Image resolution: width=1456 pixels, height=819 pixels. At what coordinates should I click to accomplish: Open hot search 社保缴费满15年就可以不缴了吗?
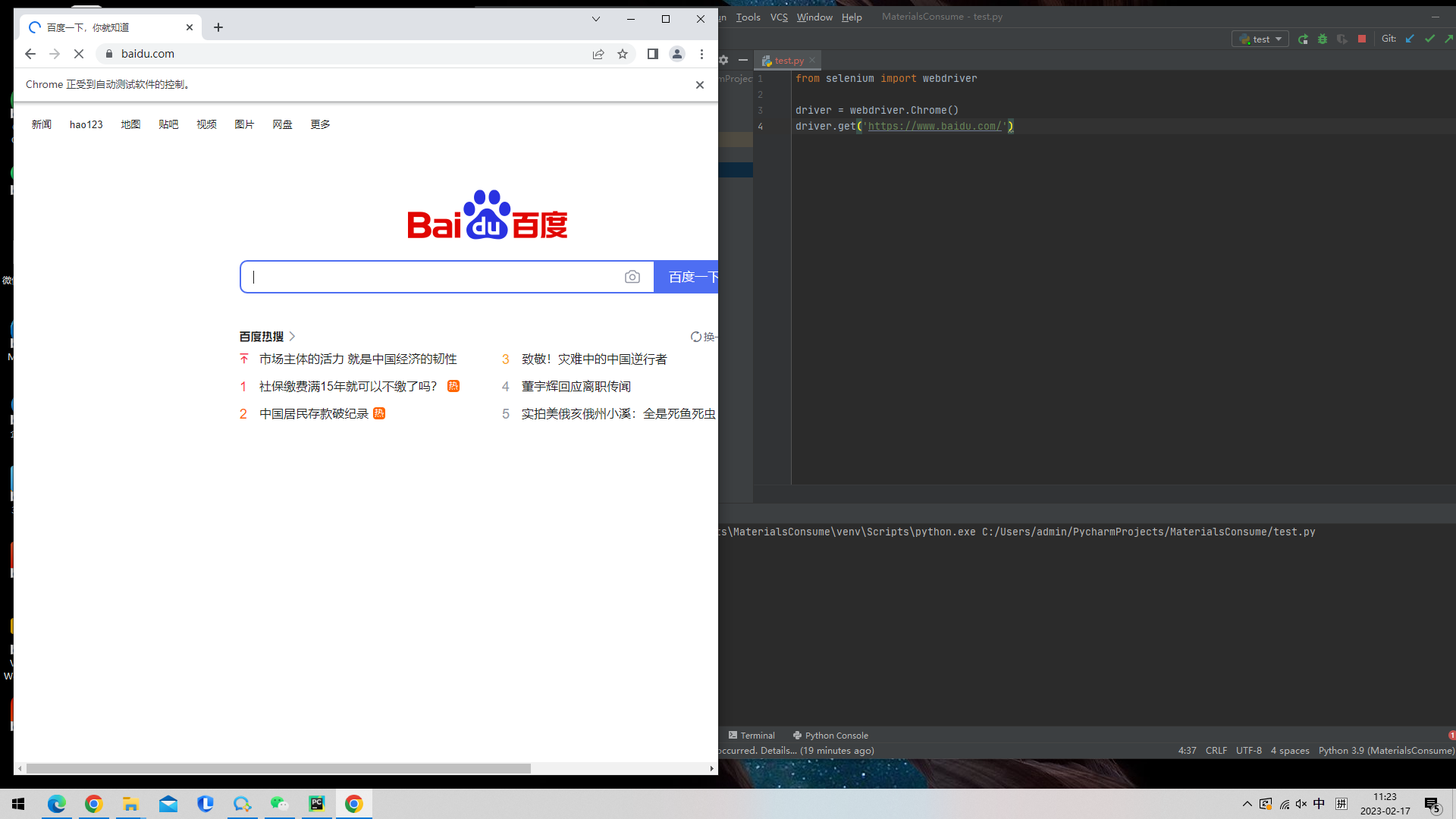click(x=348, y=387)
